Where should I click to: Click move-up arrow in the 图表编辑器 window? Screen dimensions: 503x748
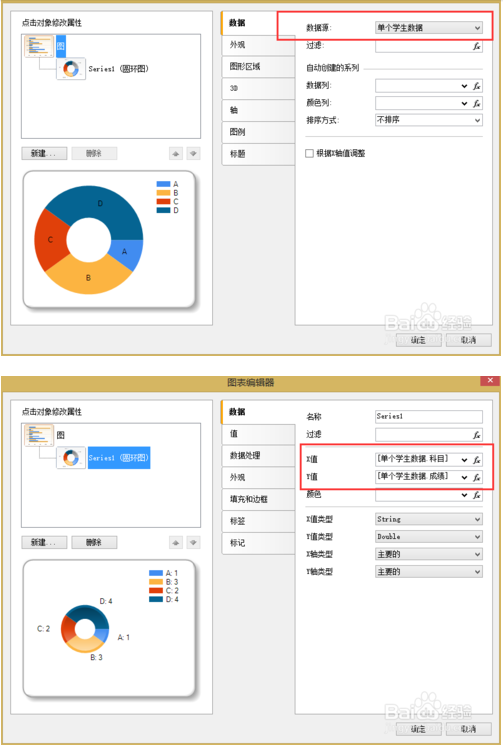pos(176,542)
